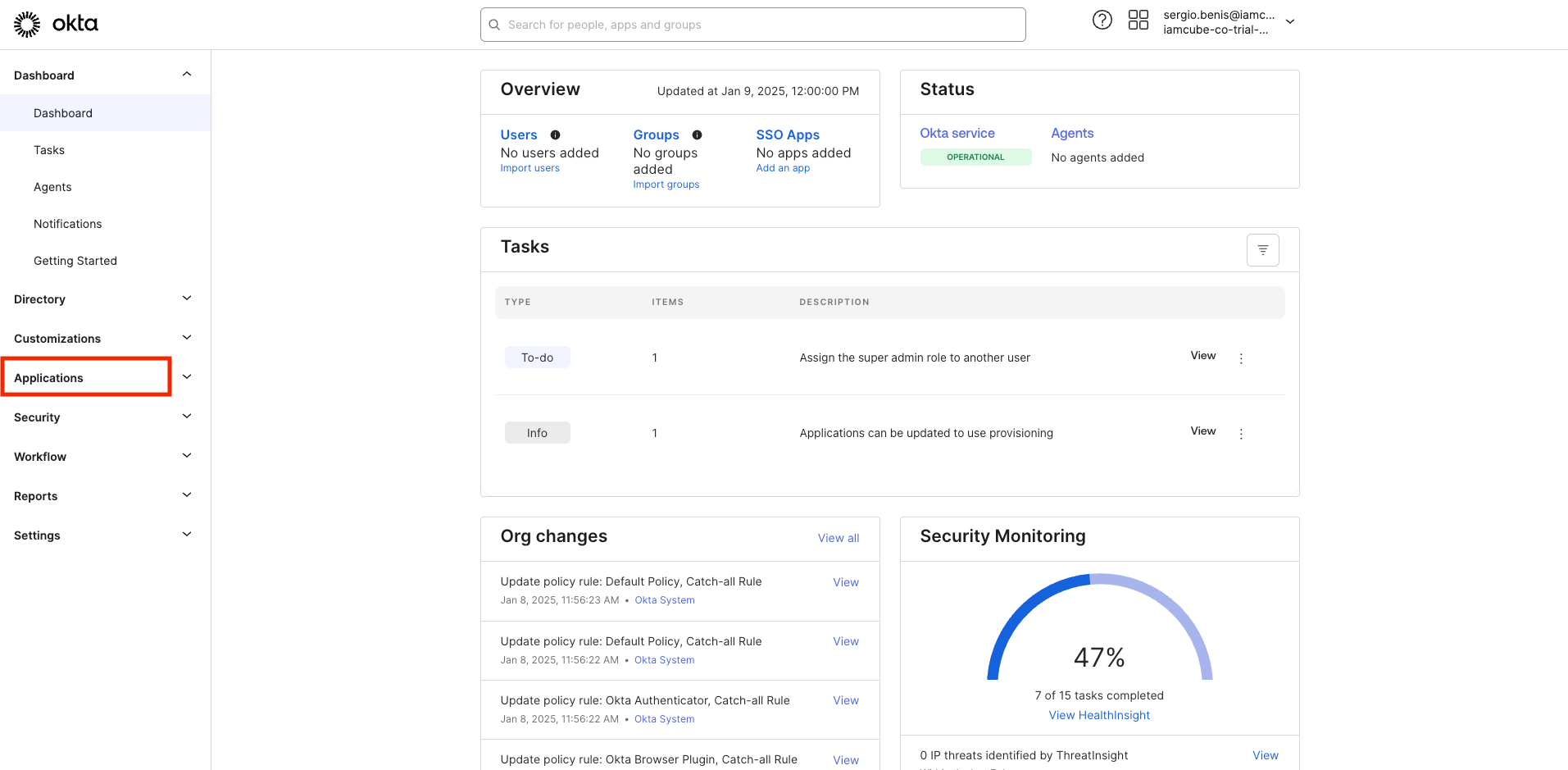The image size is (1568, 770).
Task: Click the TYPE column header
Action: 517,302
